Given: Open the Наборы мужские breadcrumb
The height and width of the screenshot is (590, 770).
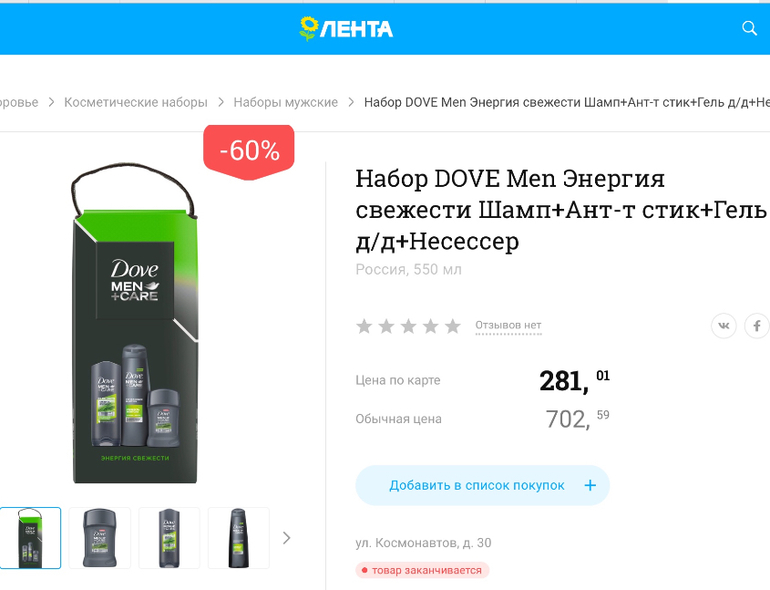Looking at the screenshot, I should tap(286, 102).
